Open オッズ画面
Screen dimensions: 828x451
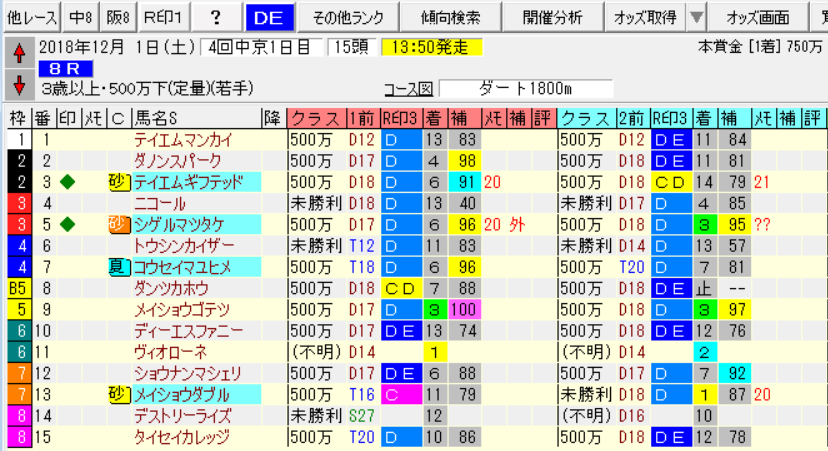click(758, 17)
